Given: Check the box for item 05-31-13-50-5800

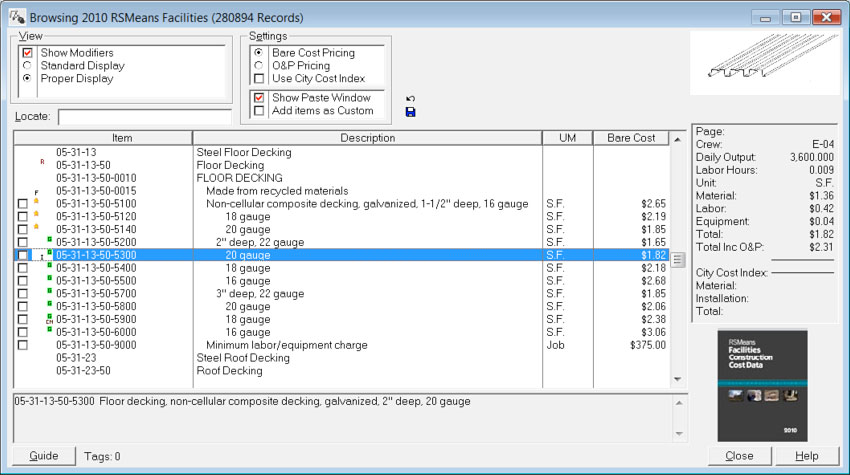Looking at the screenshot, I should coord(22,306).
